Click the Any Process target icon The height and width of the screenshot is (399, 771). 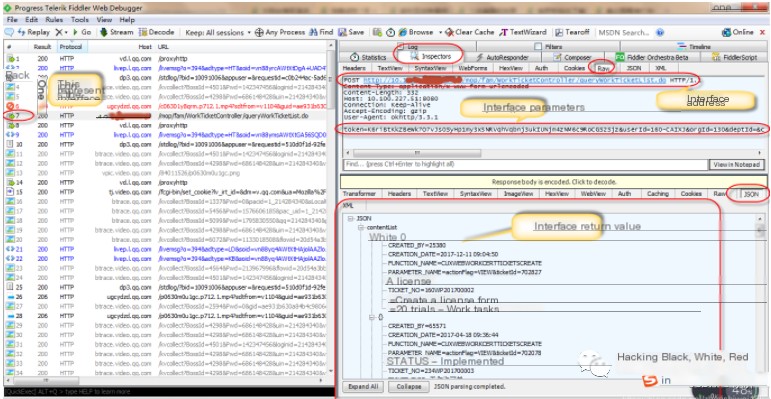tap(260, 32)
